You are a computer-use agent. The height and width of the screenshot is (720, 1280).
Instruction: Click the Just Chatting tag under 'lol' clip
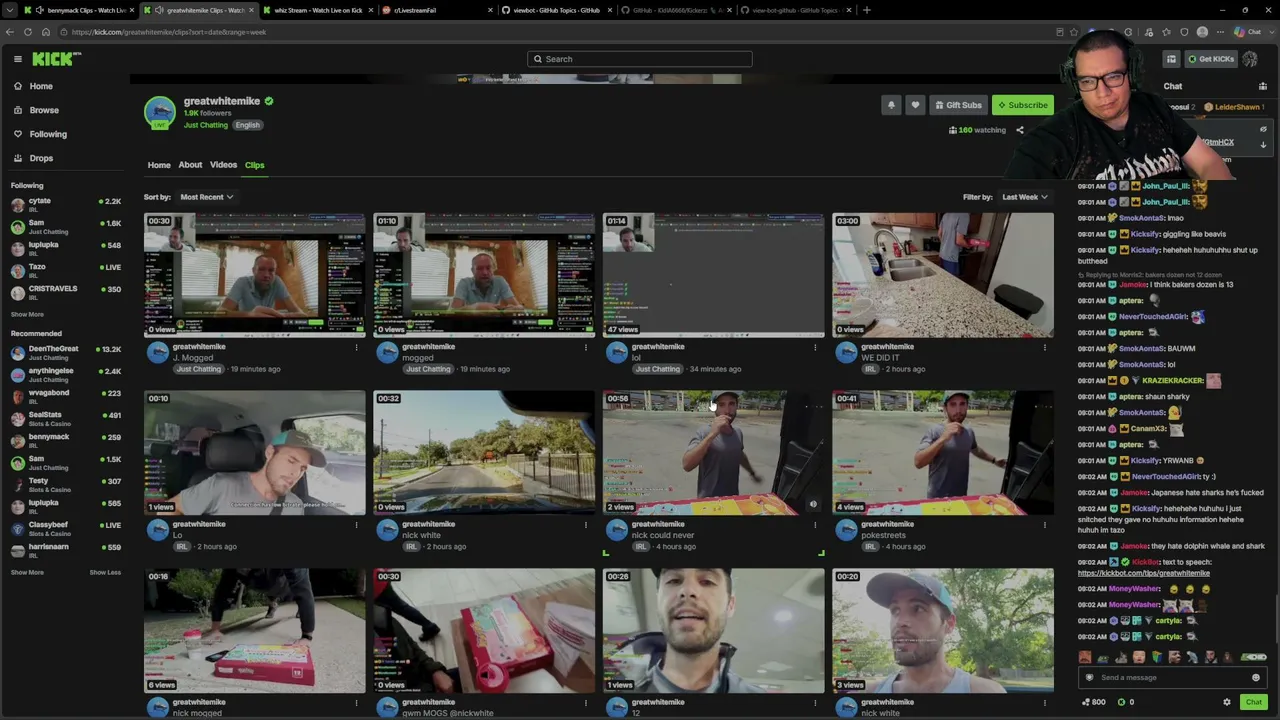(657, 369)
